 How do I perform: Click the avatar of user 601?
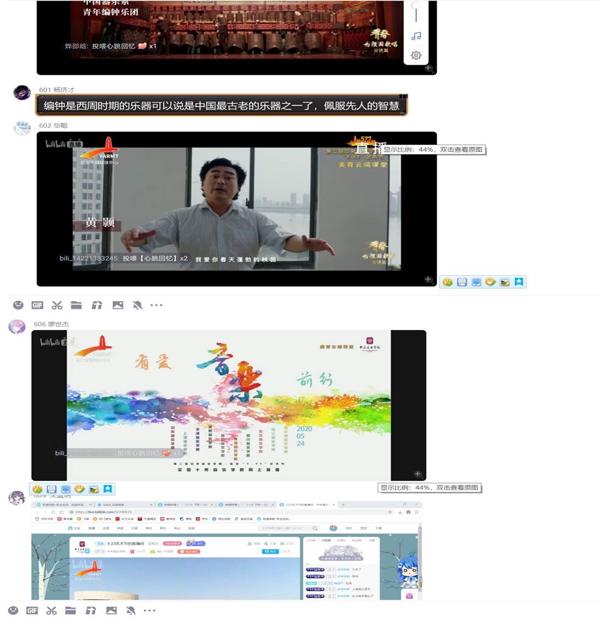point(21,93)
